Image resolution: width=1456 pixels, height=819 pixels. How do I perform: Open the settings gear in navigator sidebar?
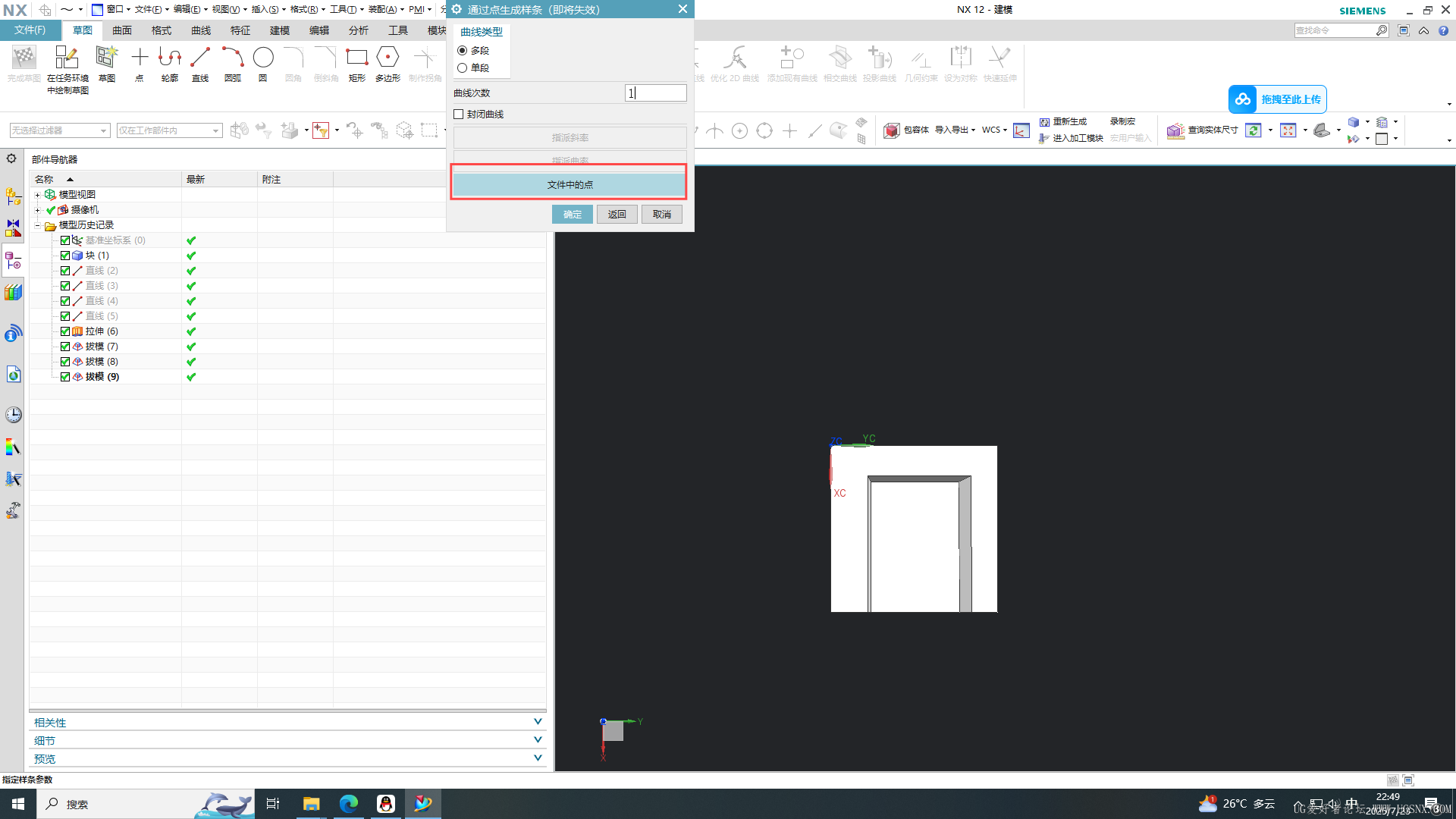click(x=11, y=158)
